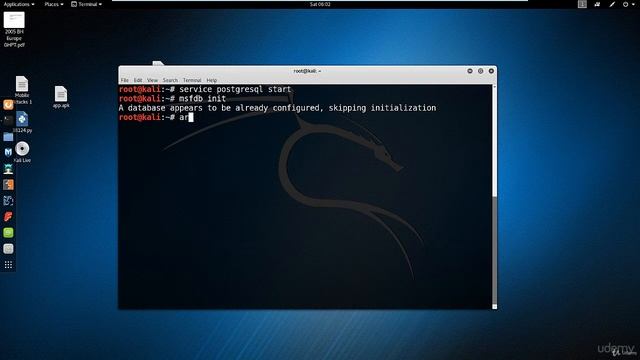Minimize the root@kali terminal window
Image resolution: width=640 pixels, height=360 pixels.
(x=470, y=71)
